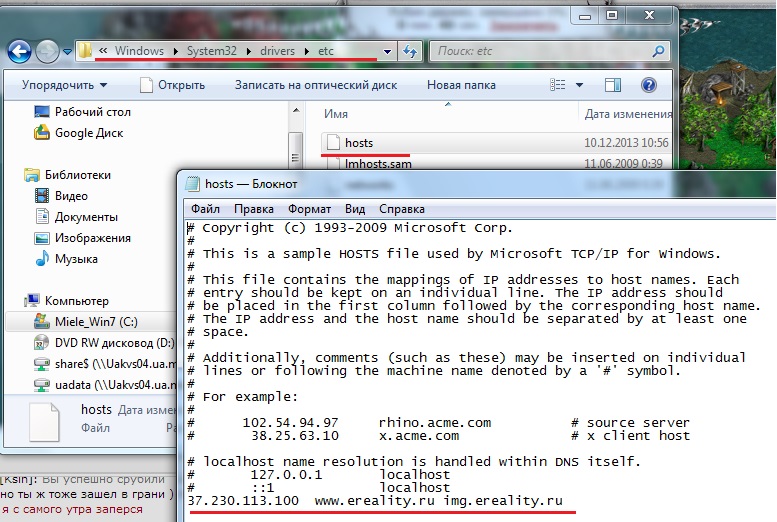Image resolution: width=777 pixels, height=522 pixels.
Task: Select drivers in the address path
Action: click(278, 51)
